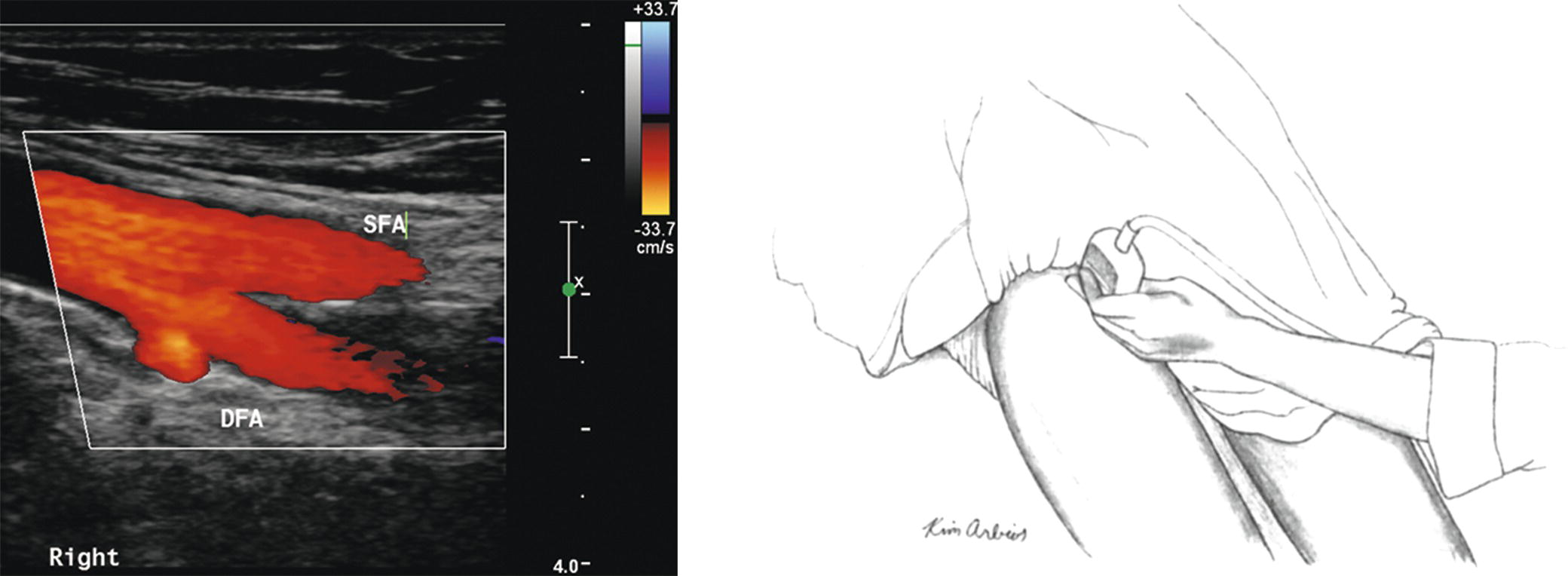Click the SFA vessel label
The height and width of the screenshot is (576, 1568).
click(383, 225)
